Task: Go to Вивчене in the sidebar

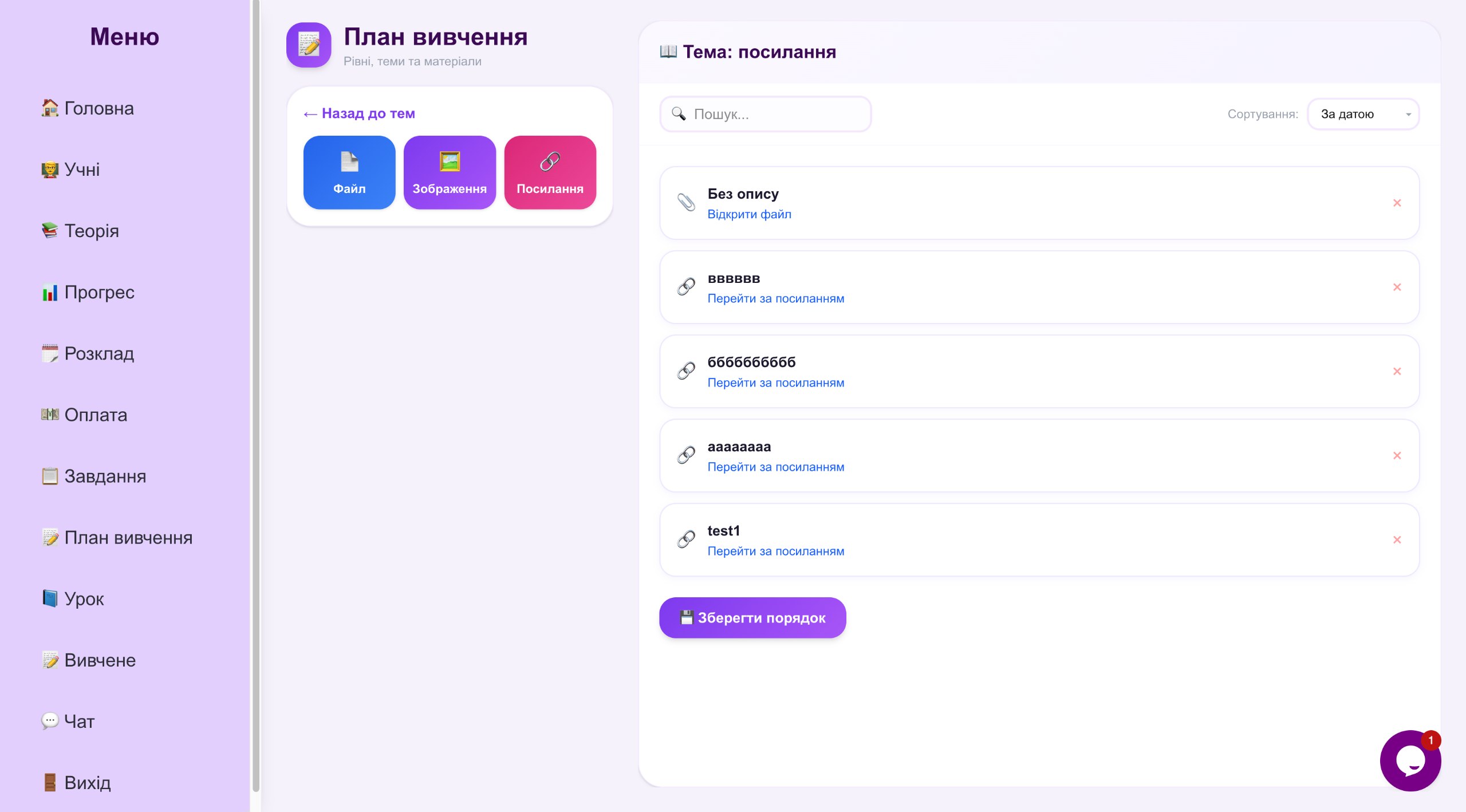Action: (x=89, y=660)
